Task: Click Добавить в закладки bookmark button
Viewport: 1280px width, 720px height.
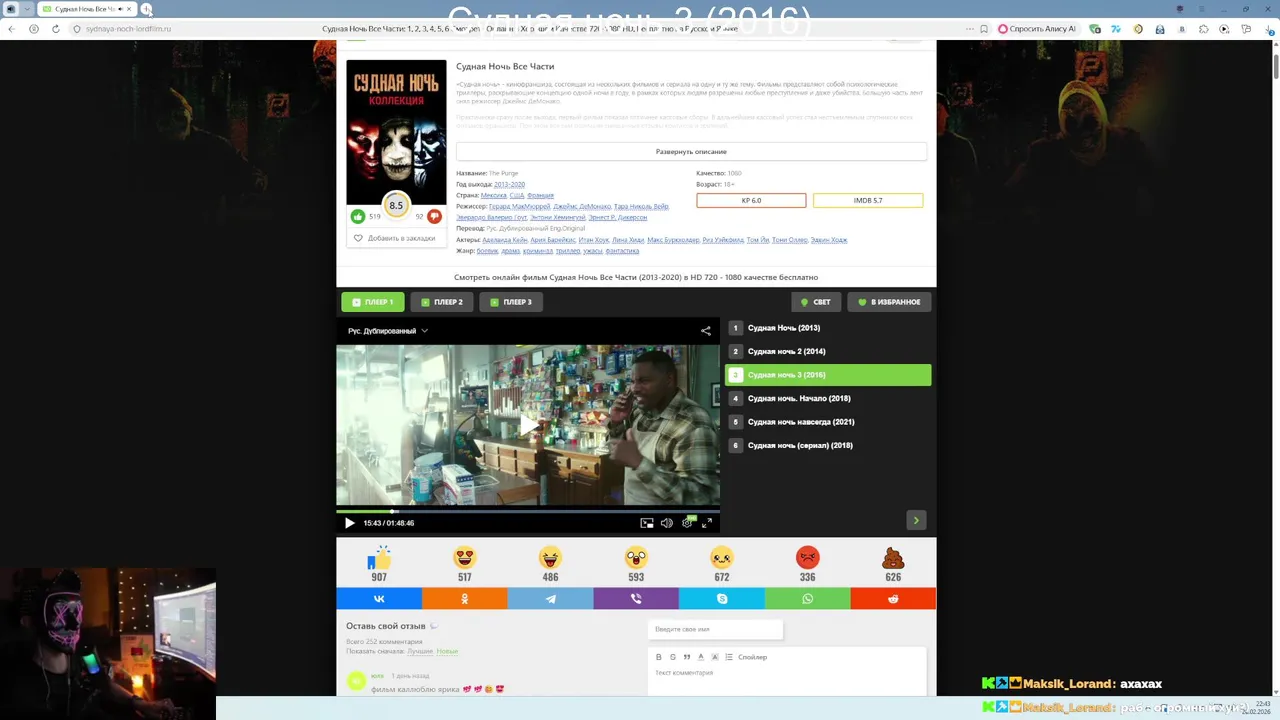Action: point(396,238)
